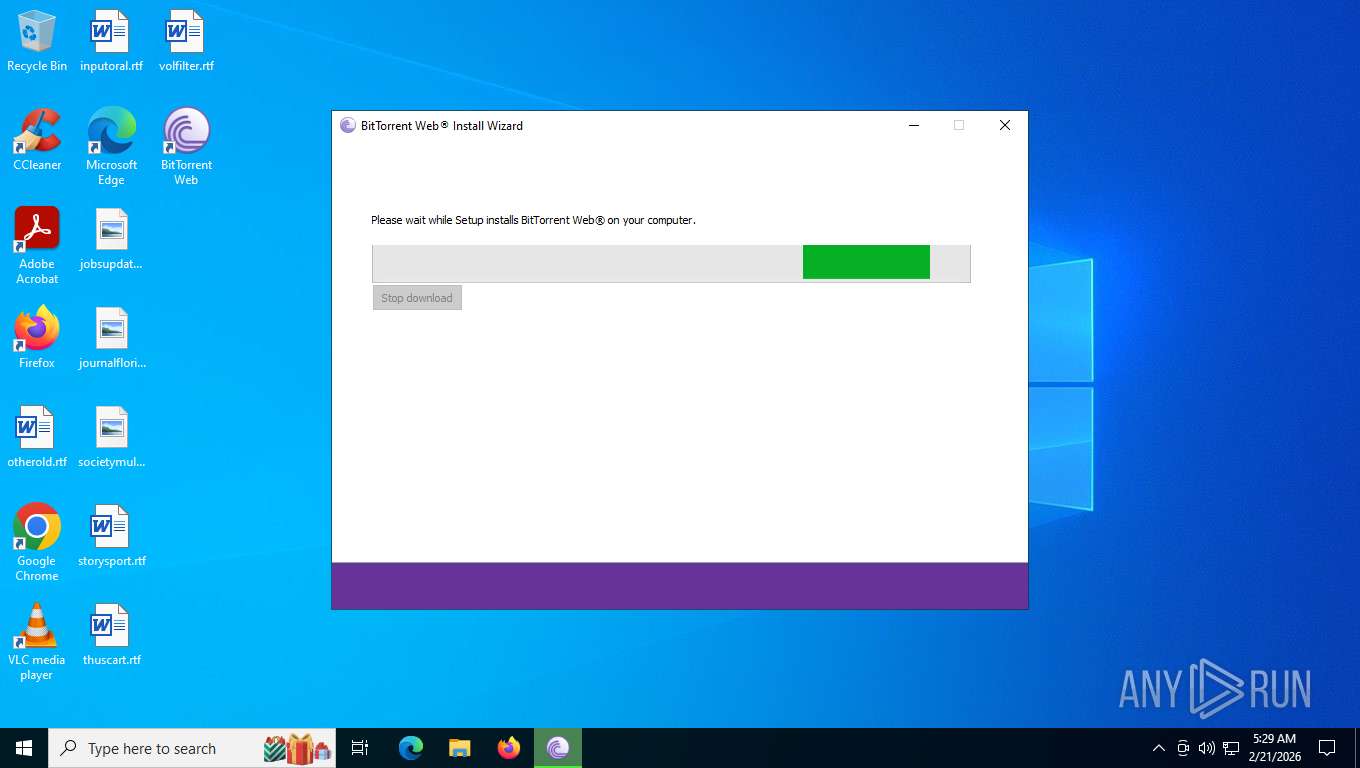Click the BitTorrent Web Install Wizard title icon
Image resolution: width=1360 pixels, height=768 pixels.
pos(348,126)
